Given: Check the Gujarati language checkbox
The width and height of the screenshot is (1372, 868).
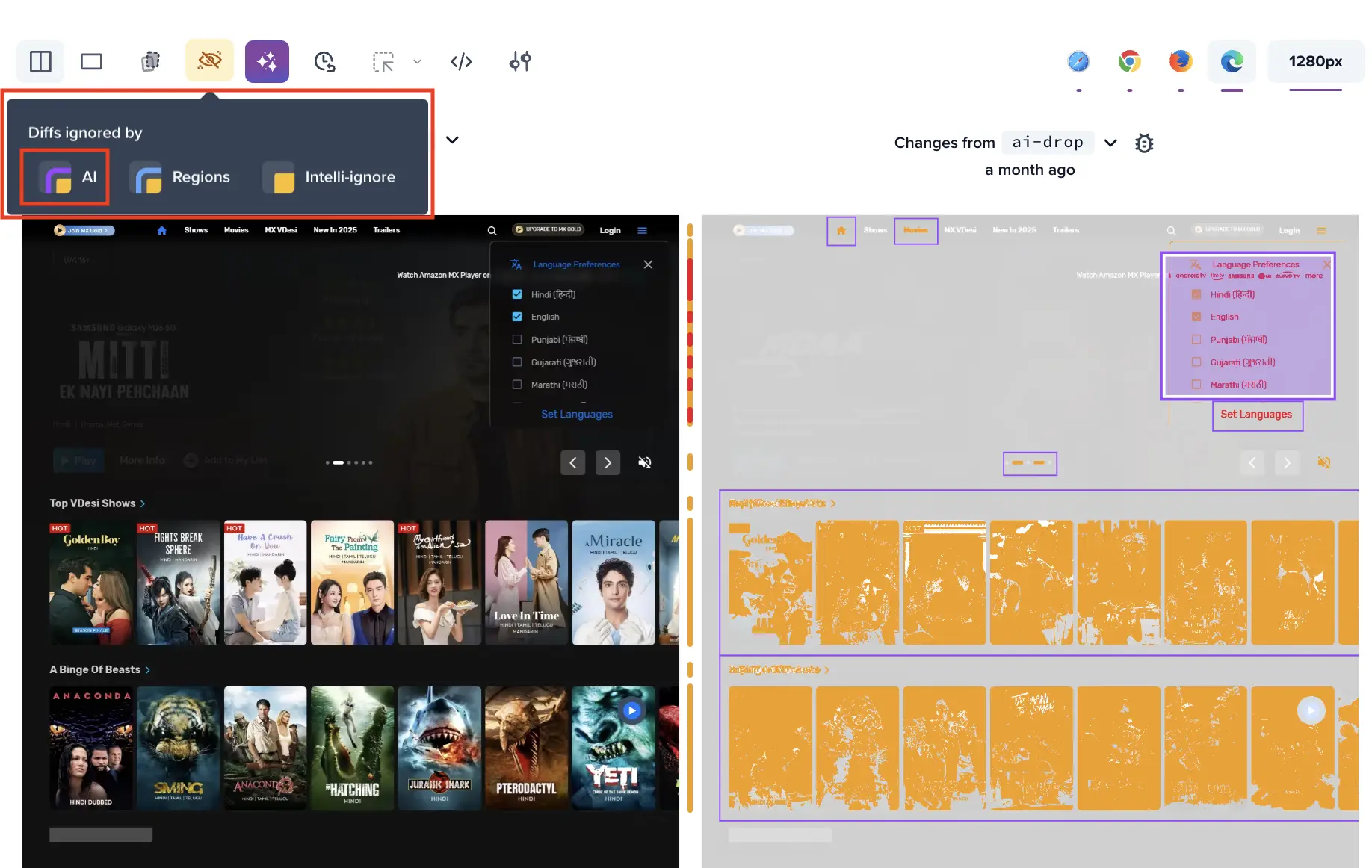Looking at the screenshot, I should pyautogui.click(x=517, y=362).
